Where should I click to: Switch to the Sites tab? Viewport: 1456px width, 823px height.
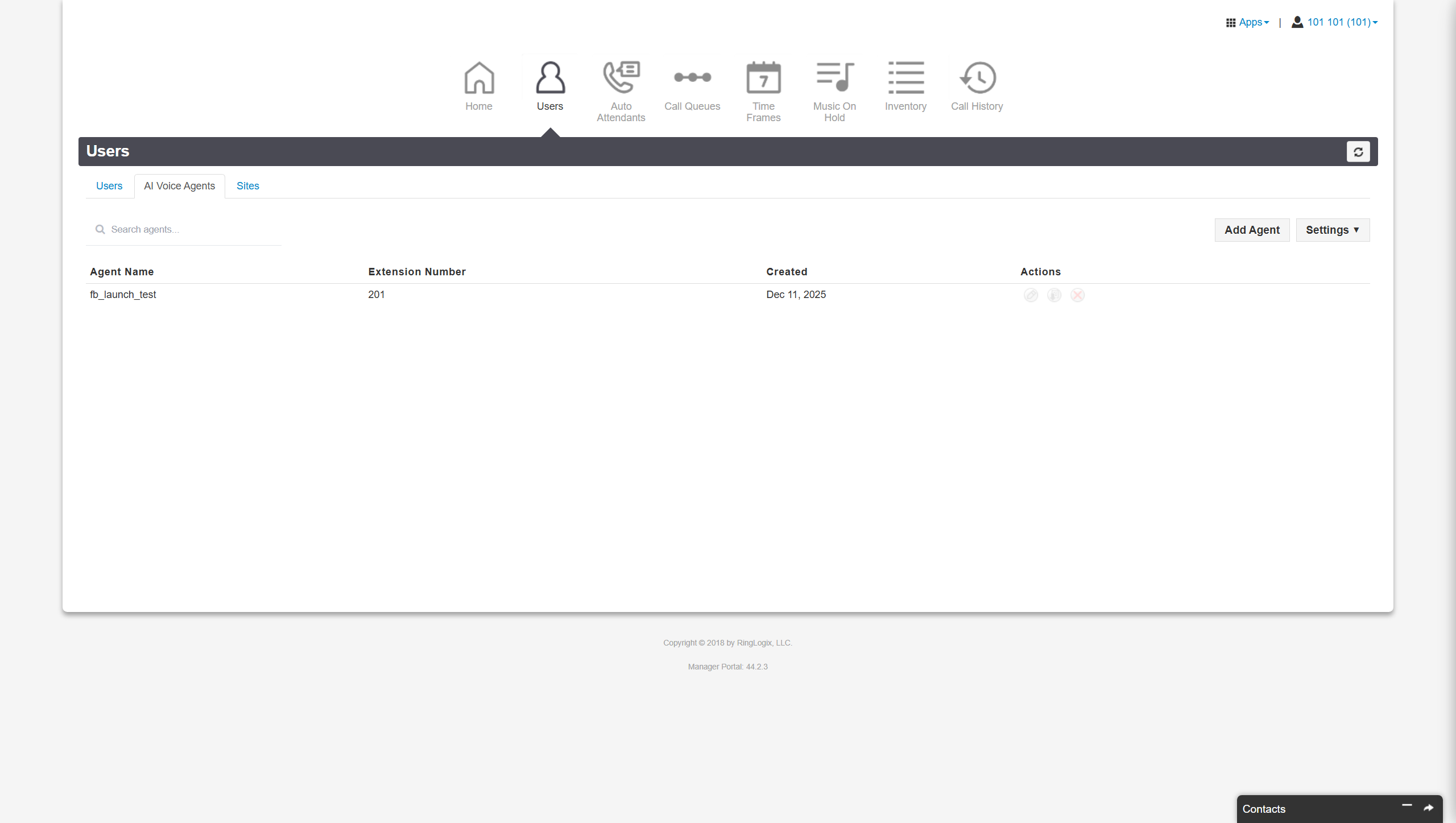[247, 186]
